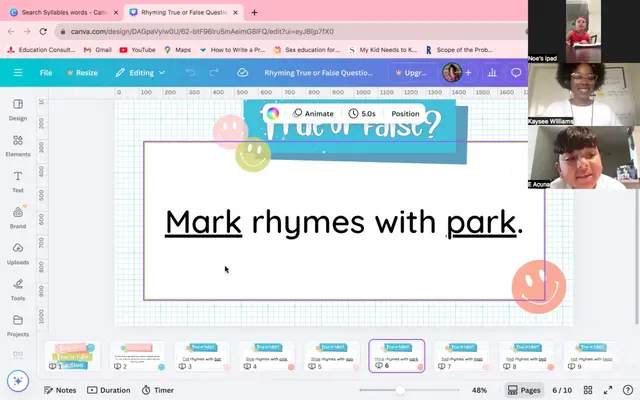Image resolution: width=640 pixels, height=400 pixels.
Task: Click the Upgrade button
Action: [x=411, y=73]
